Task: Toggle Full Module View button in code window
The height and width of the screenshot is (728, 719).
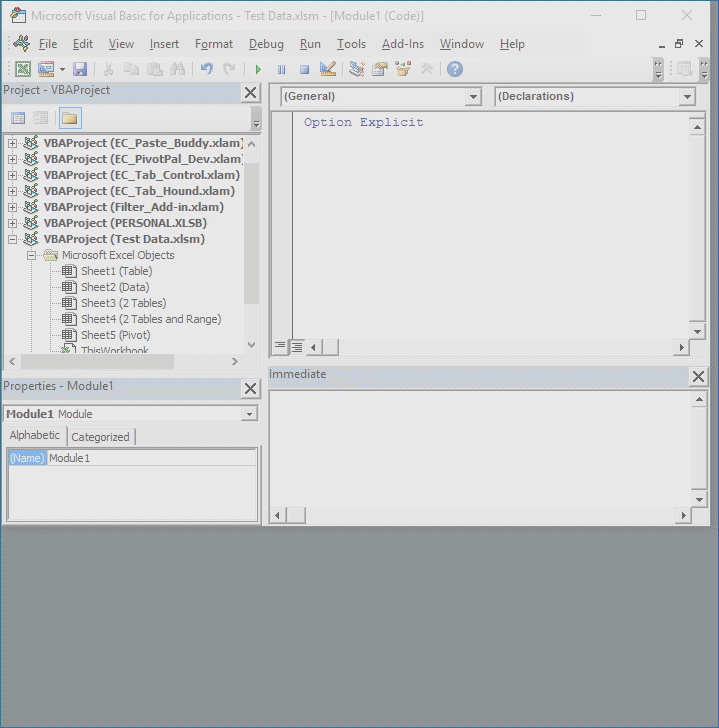Action: tap(297, 346)
